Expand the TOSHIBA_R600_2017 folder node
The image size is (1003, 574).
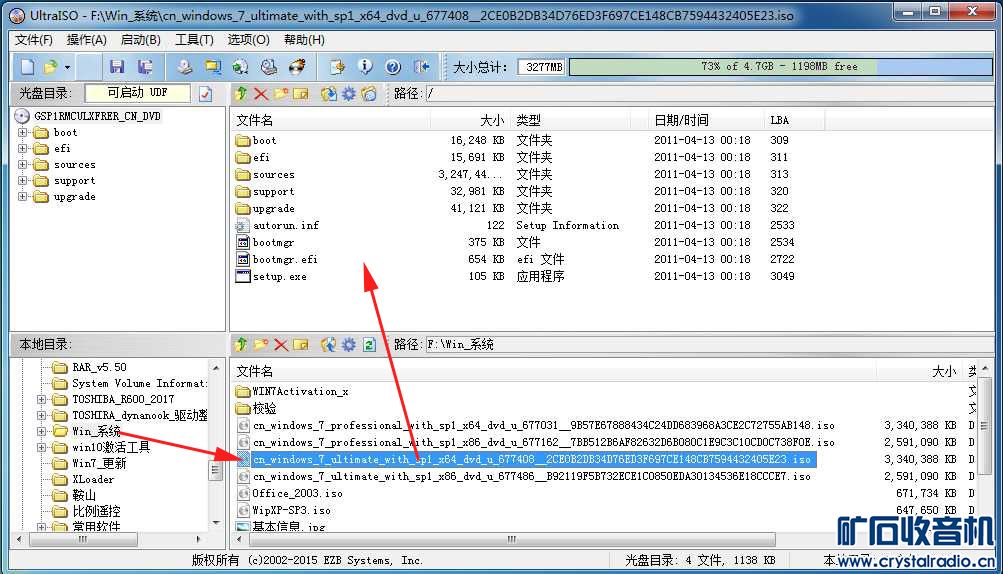tap(42, 399)
